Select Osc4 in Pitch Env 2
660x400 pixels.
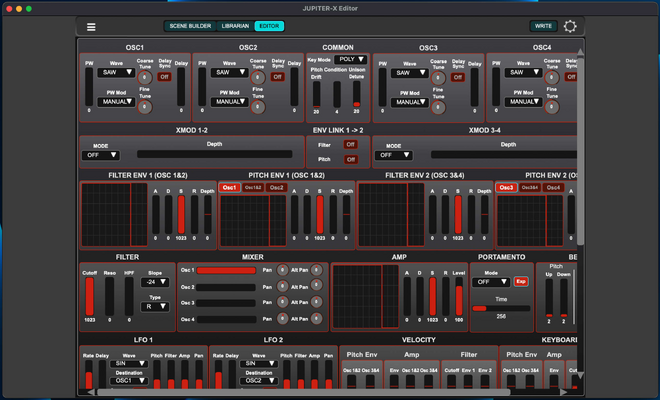click(553, 187)
